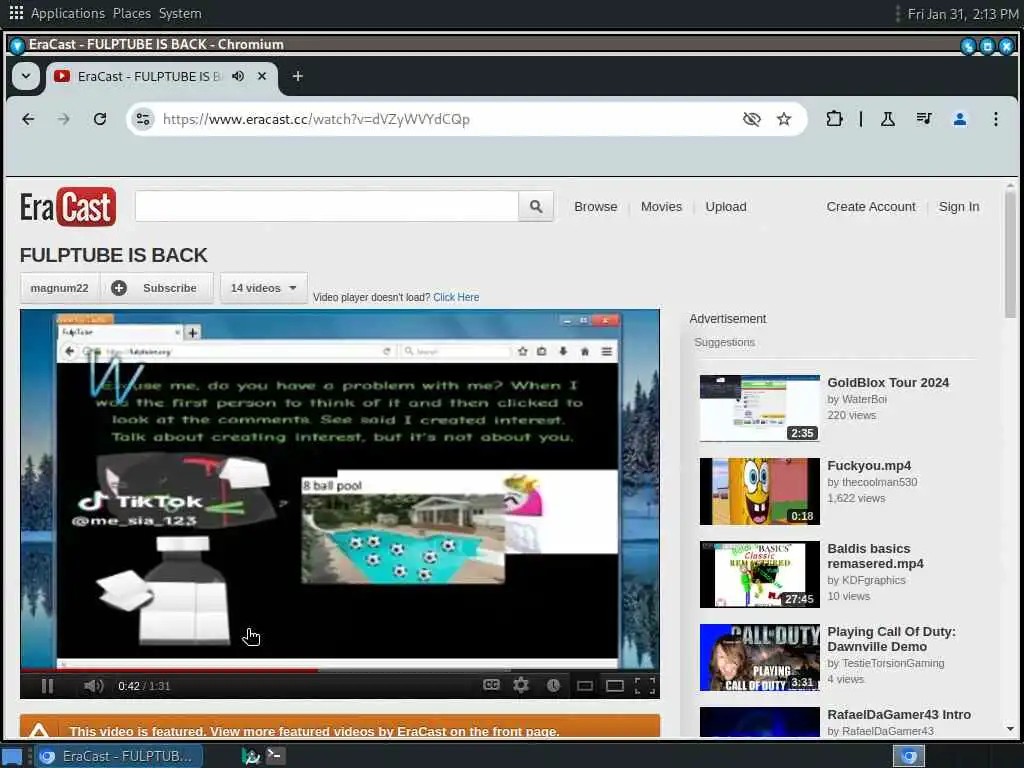1024x768 pixels.
Task: Open the GoldBlox Tour 2024 title link
Action: pos(888,383)
